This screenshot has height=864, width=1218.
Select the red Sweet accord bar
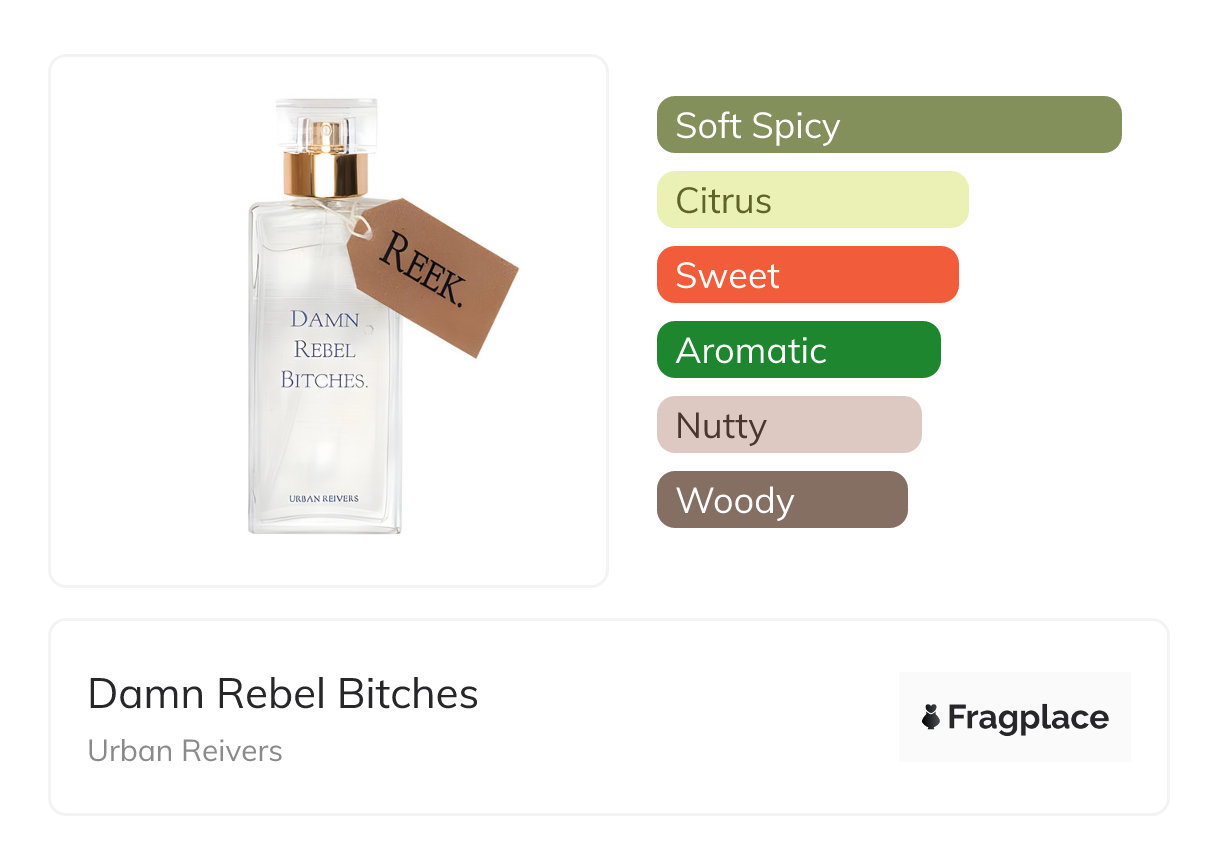pyautogui.click(x=808, y=275)
